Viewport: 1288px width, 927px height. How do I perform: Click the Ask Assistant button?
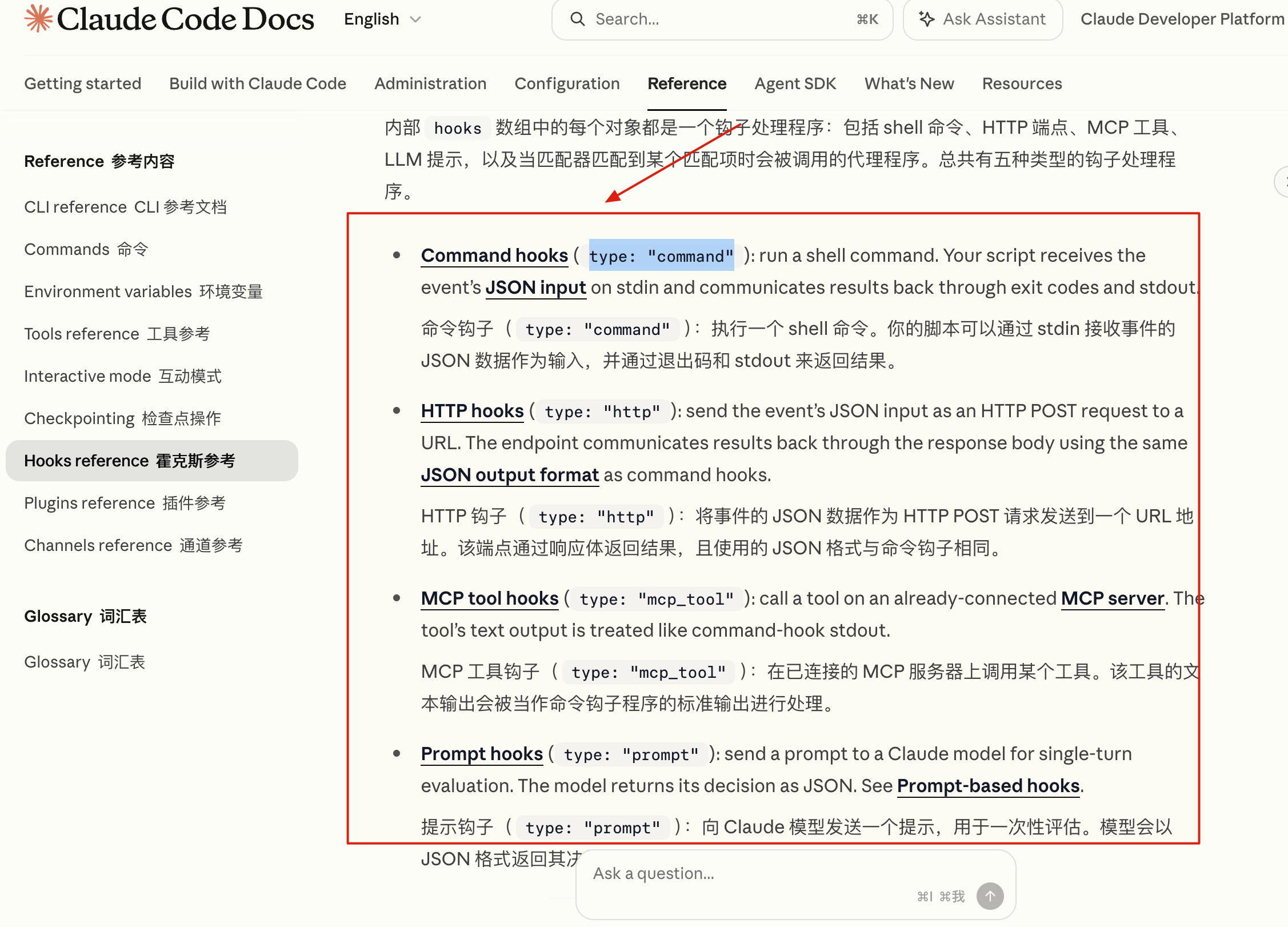[x=983, y=19]
